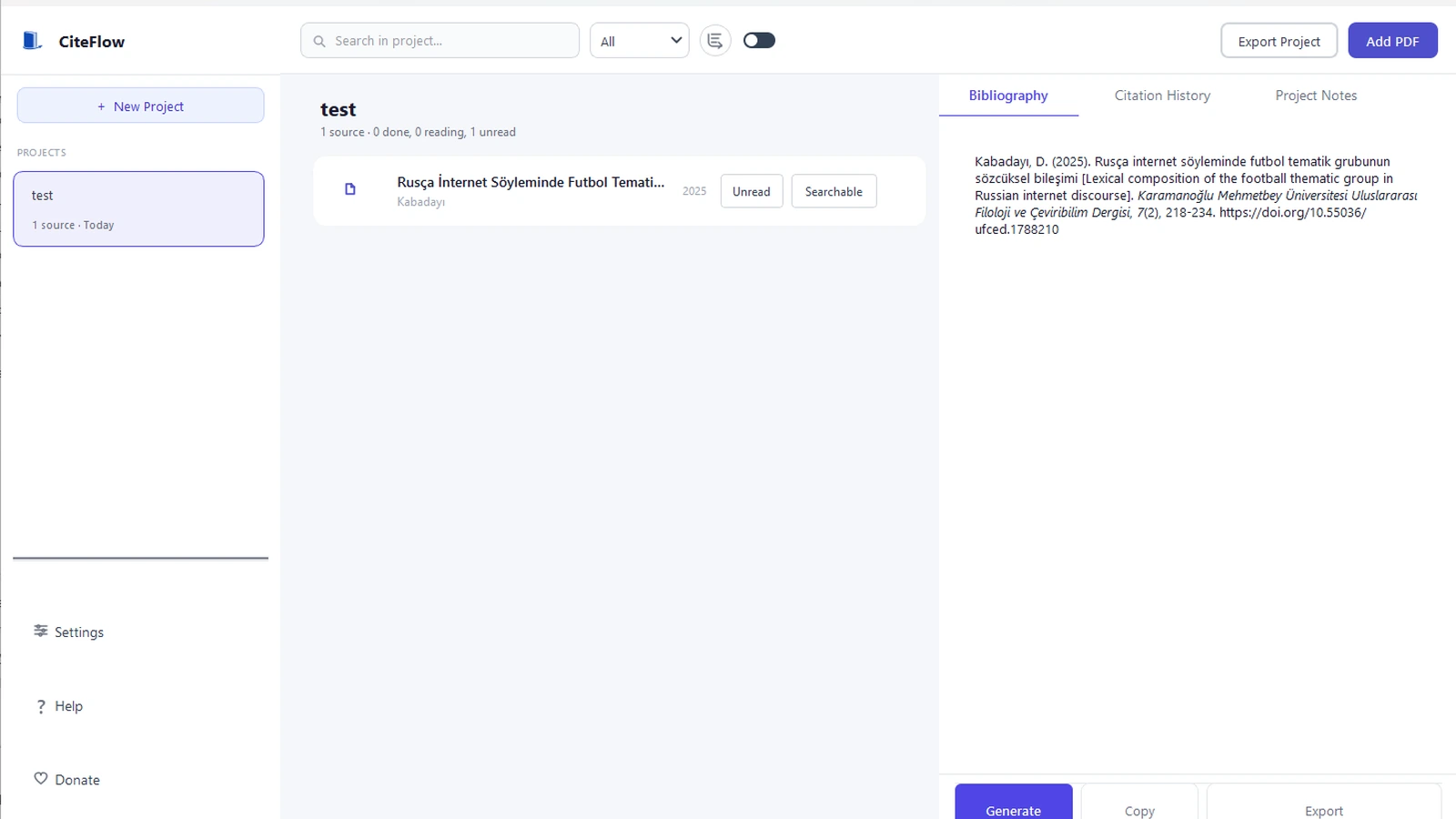The width and height of the screenshot is (1456, 819).
Task: Open the All filter dropdown
Action: point(640,41)
